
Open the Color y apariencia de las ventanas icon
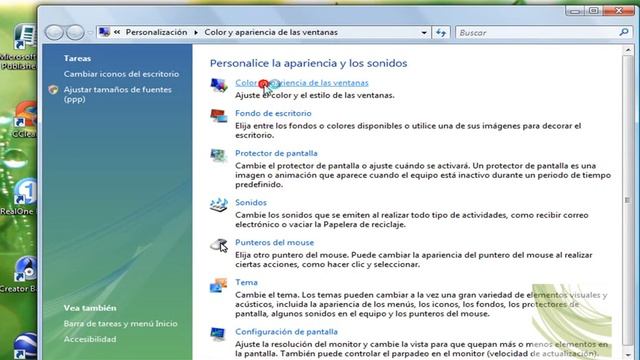(219, 85)
